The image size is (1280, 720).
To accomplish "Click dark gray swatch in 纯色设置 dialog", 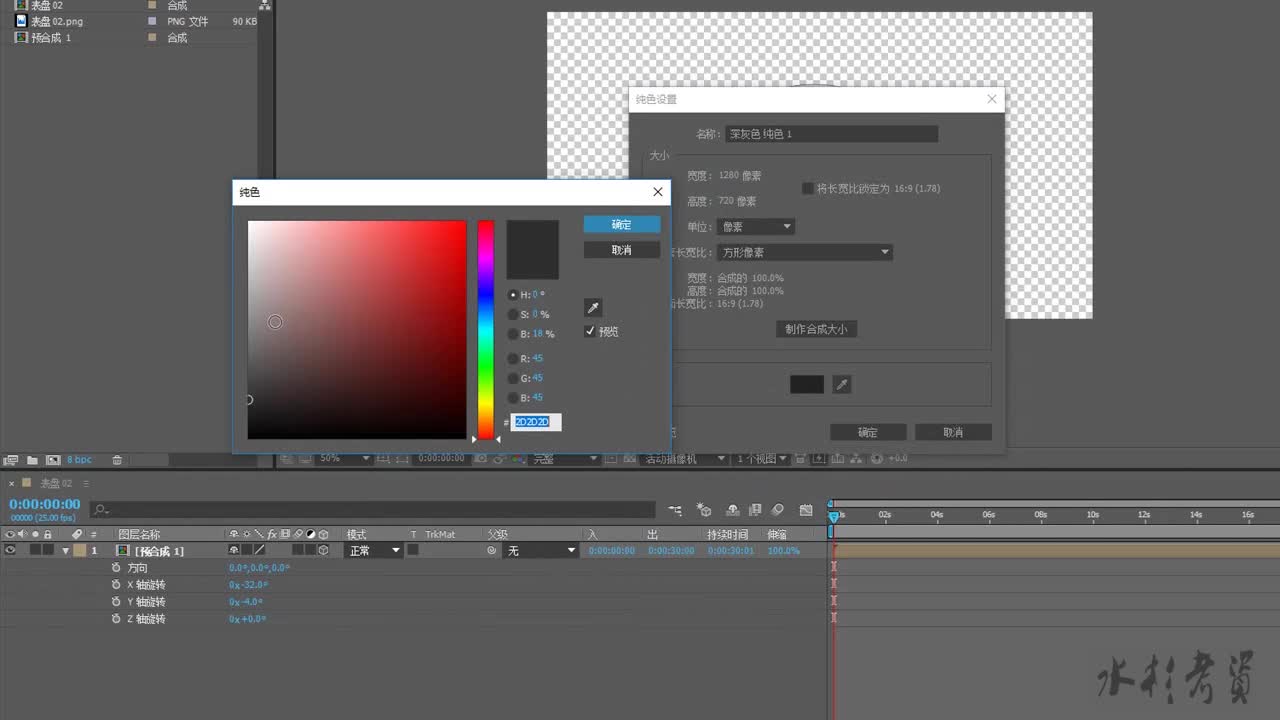I will click(807, 384).
